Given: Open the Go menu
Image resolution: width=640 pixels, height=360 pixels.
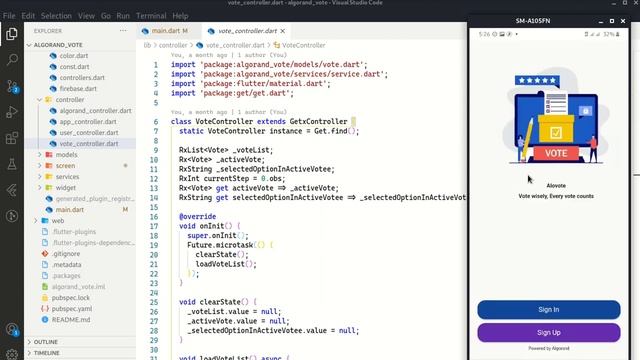Looking at the screenshot, I should pos(106,16).
